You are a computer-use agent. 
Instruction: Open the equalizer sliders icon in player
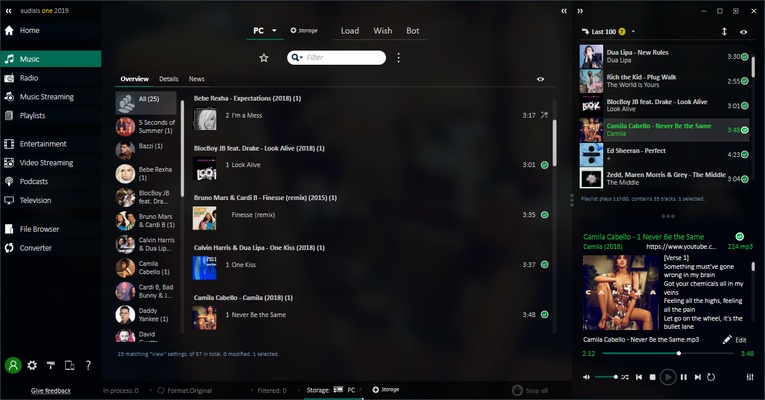click(750, 377)
